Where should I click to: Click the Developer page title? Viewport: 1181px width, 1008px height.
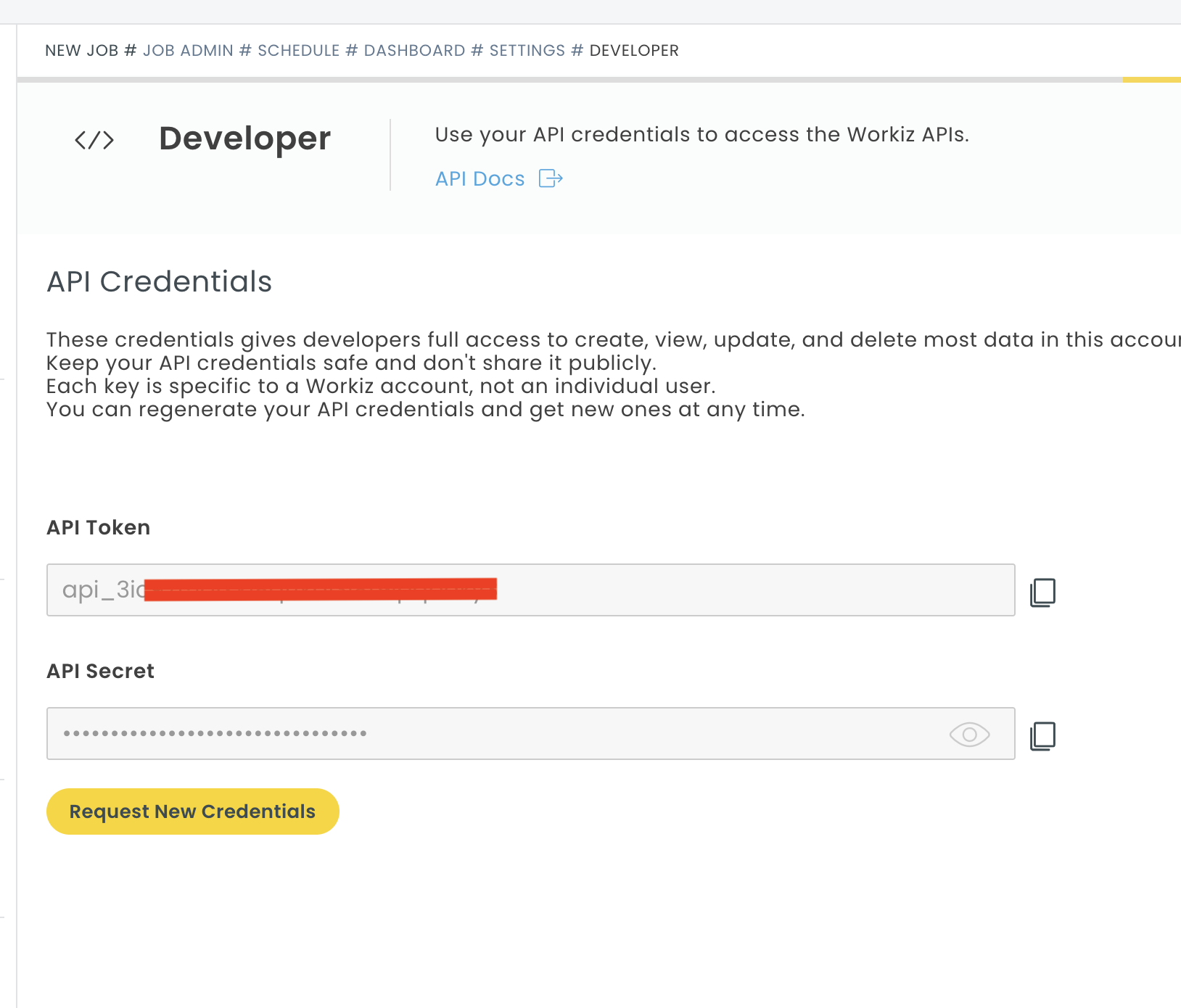245,139
